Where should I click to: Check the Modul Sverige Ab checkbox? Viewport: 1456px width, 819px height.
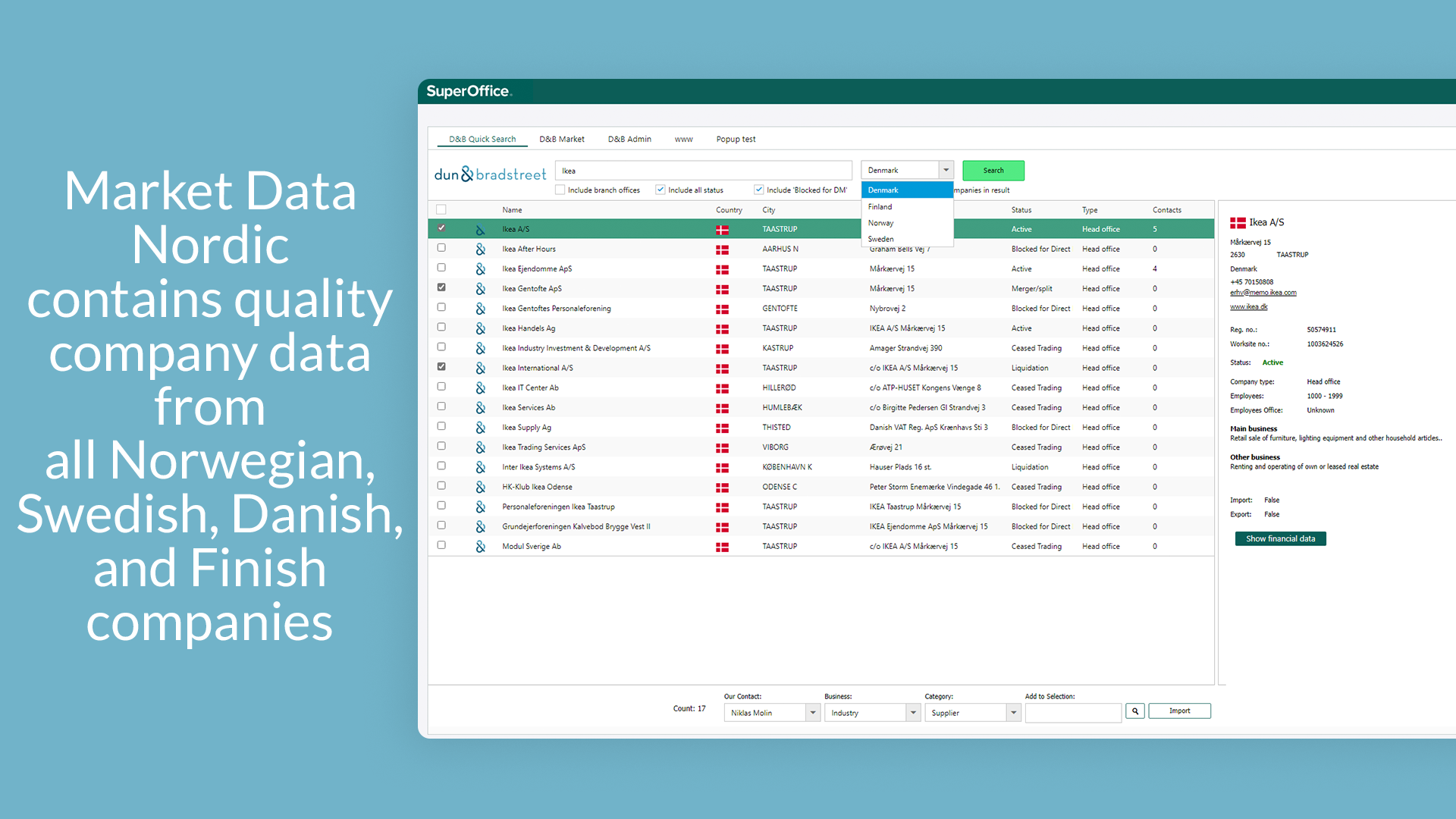441,545
